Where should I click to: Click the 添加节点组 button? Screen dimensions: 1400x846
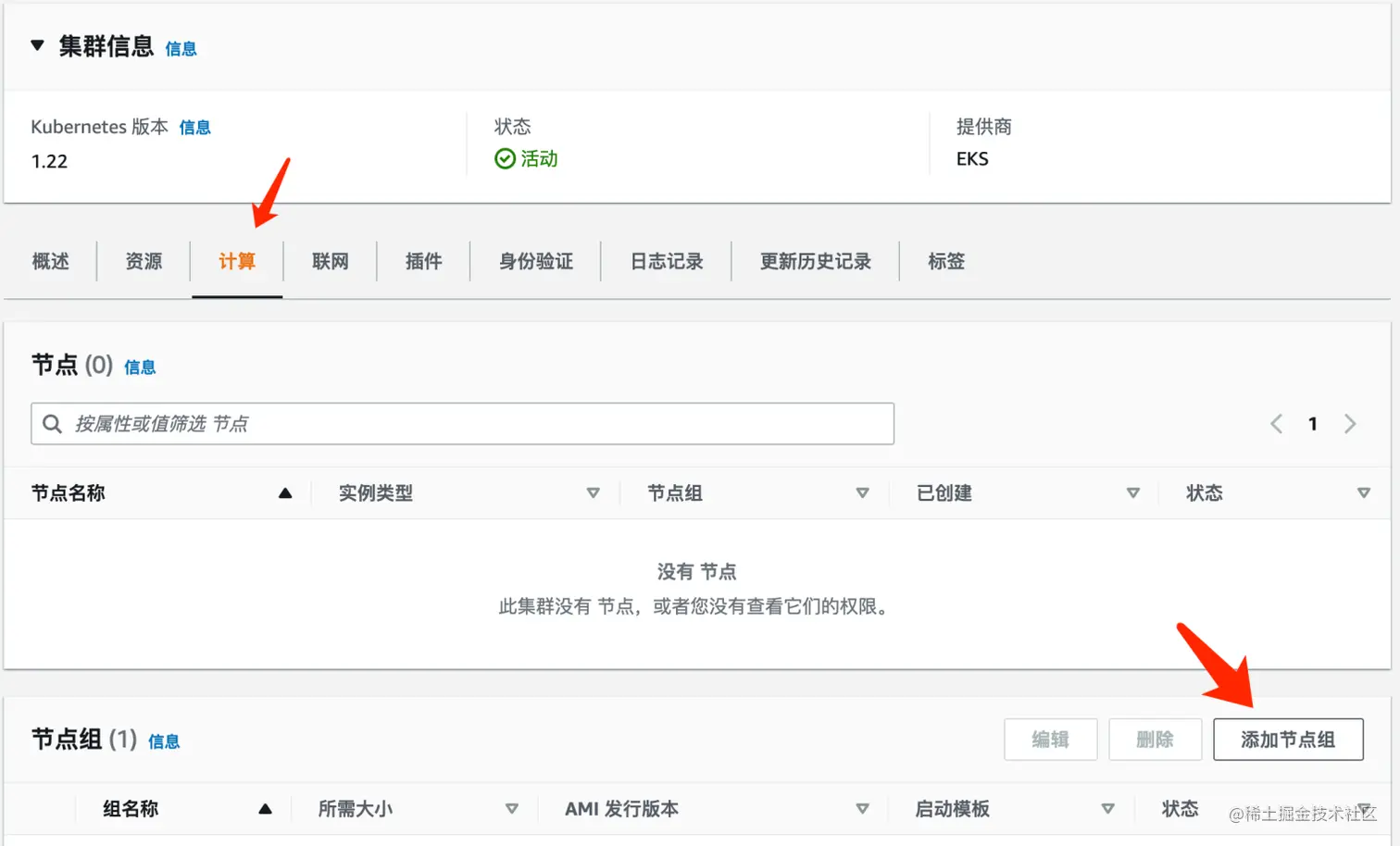tap(1288, 739)
